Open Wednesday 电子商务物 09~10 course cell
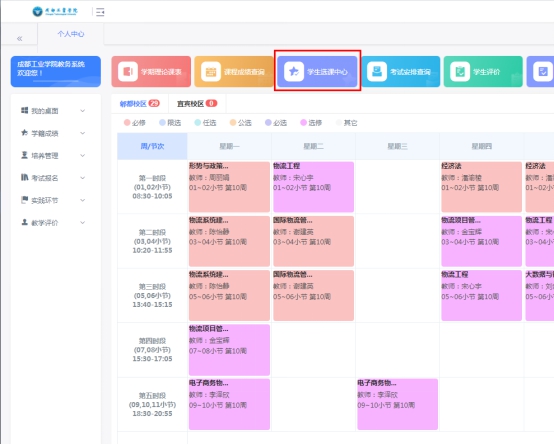 397,404
